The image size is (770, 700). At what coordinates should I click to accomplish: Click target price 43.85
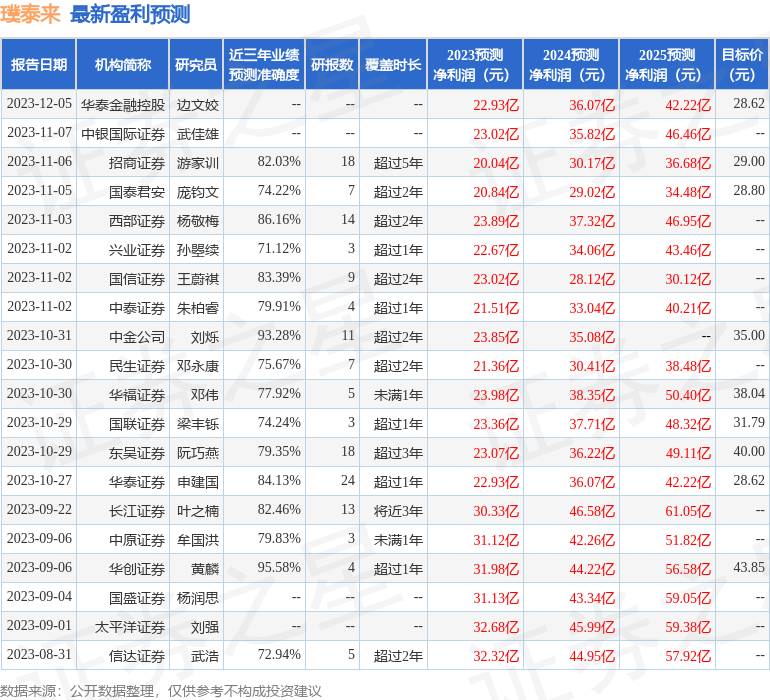[749, 567]
